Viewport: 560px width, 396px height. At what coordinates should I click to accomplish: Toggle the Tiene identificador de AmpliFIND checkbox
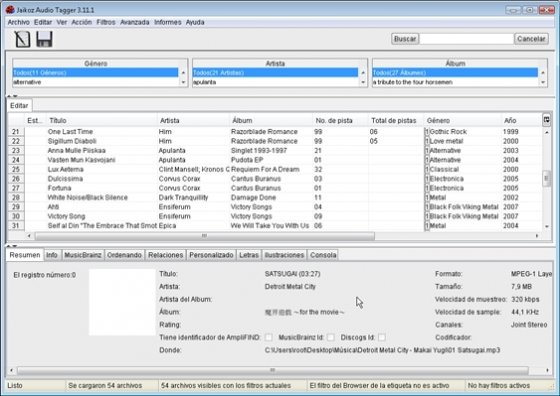point(269,337)
